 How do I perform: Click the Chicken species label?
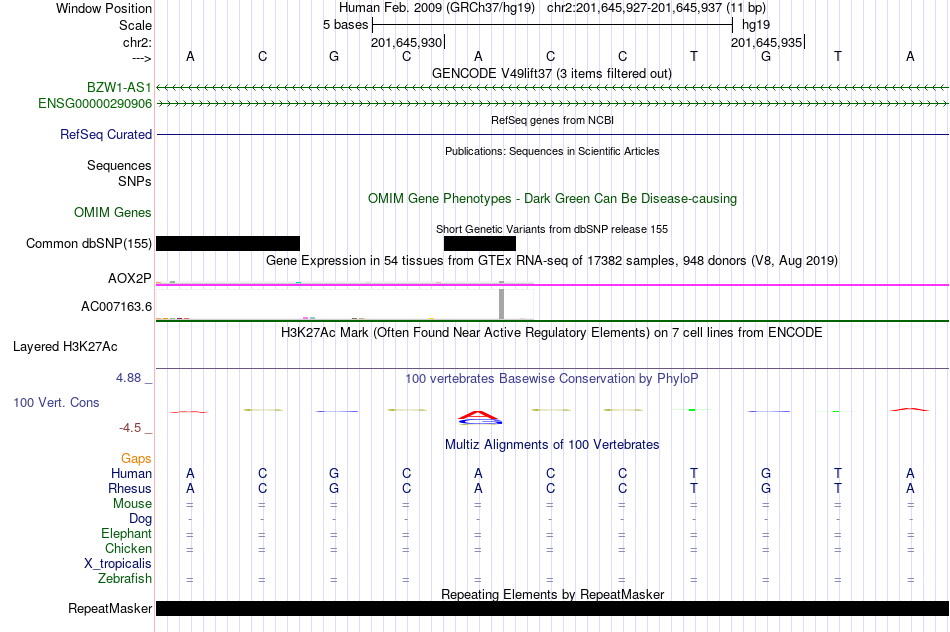tap(128, 548)
